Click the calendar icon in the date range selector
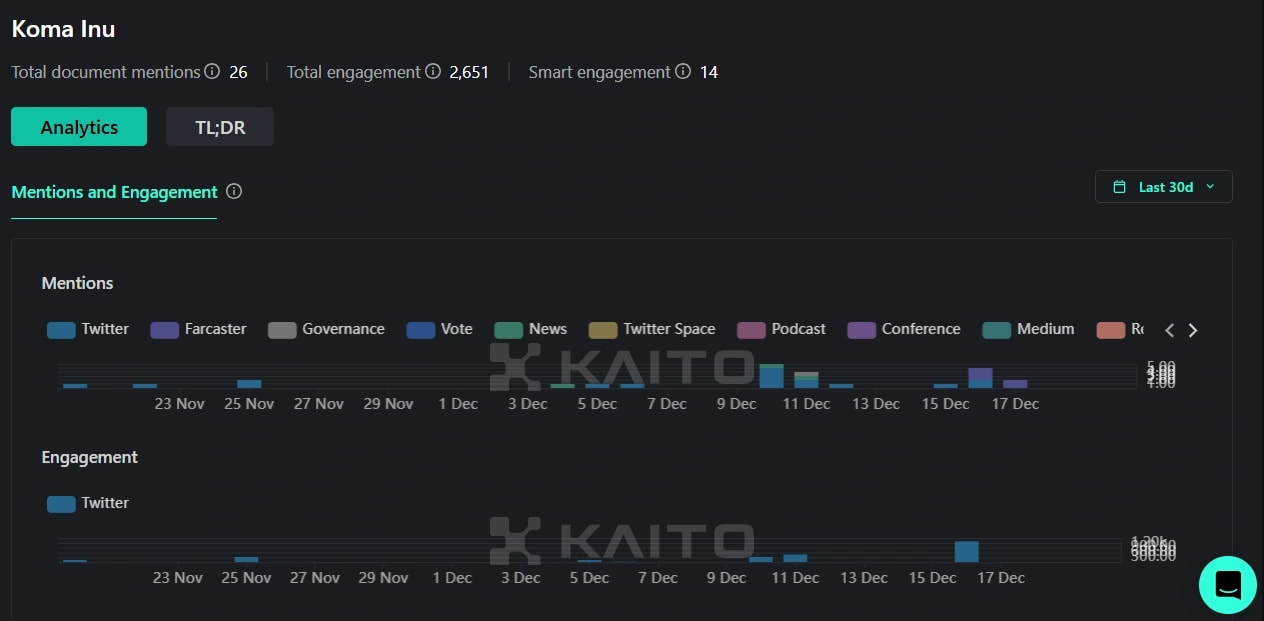Screen dimensions: 1264x621 (x=1119, y=186)
